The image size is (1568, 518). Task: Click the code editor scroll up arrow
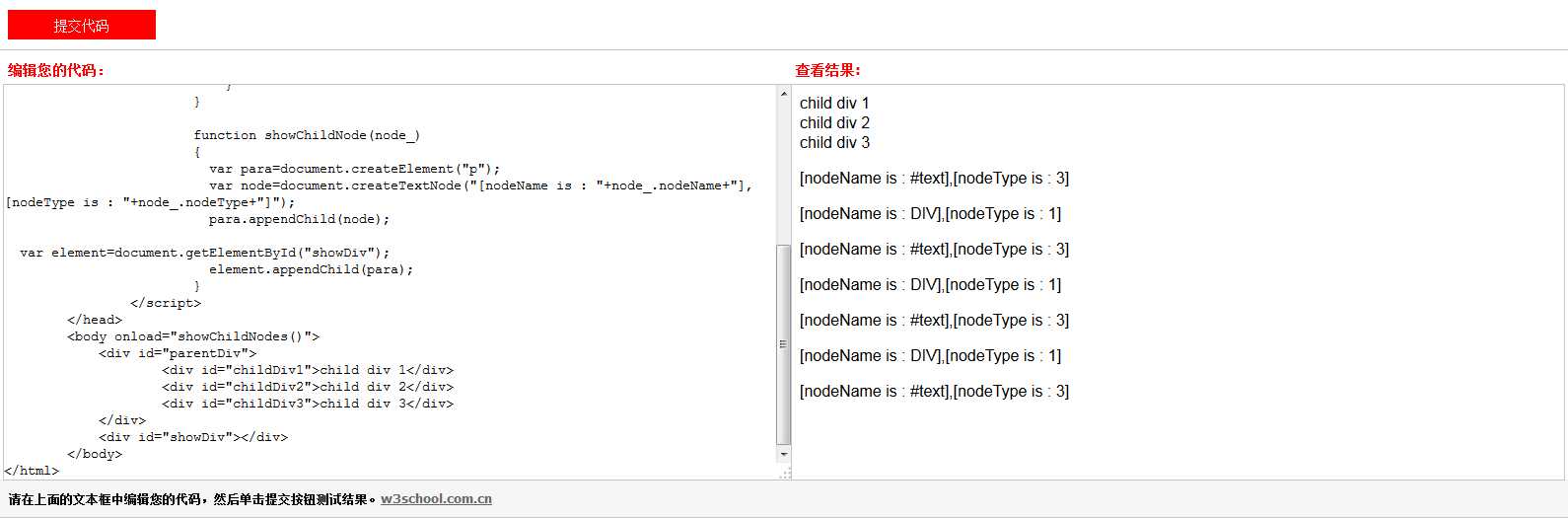pyautogui.click(x=784, y=94)
